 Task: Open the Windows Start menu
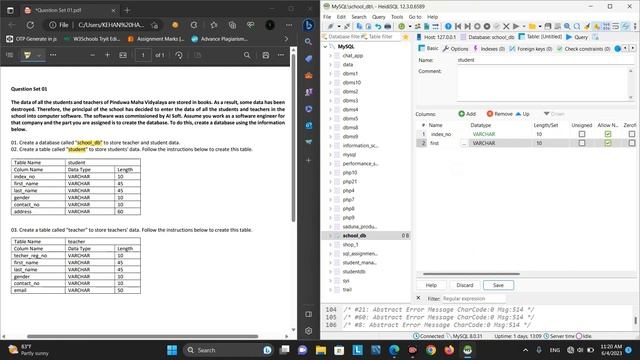(172, 350)
